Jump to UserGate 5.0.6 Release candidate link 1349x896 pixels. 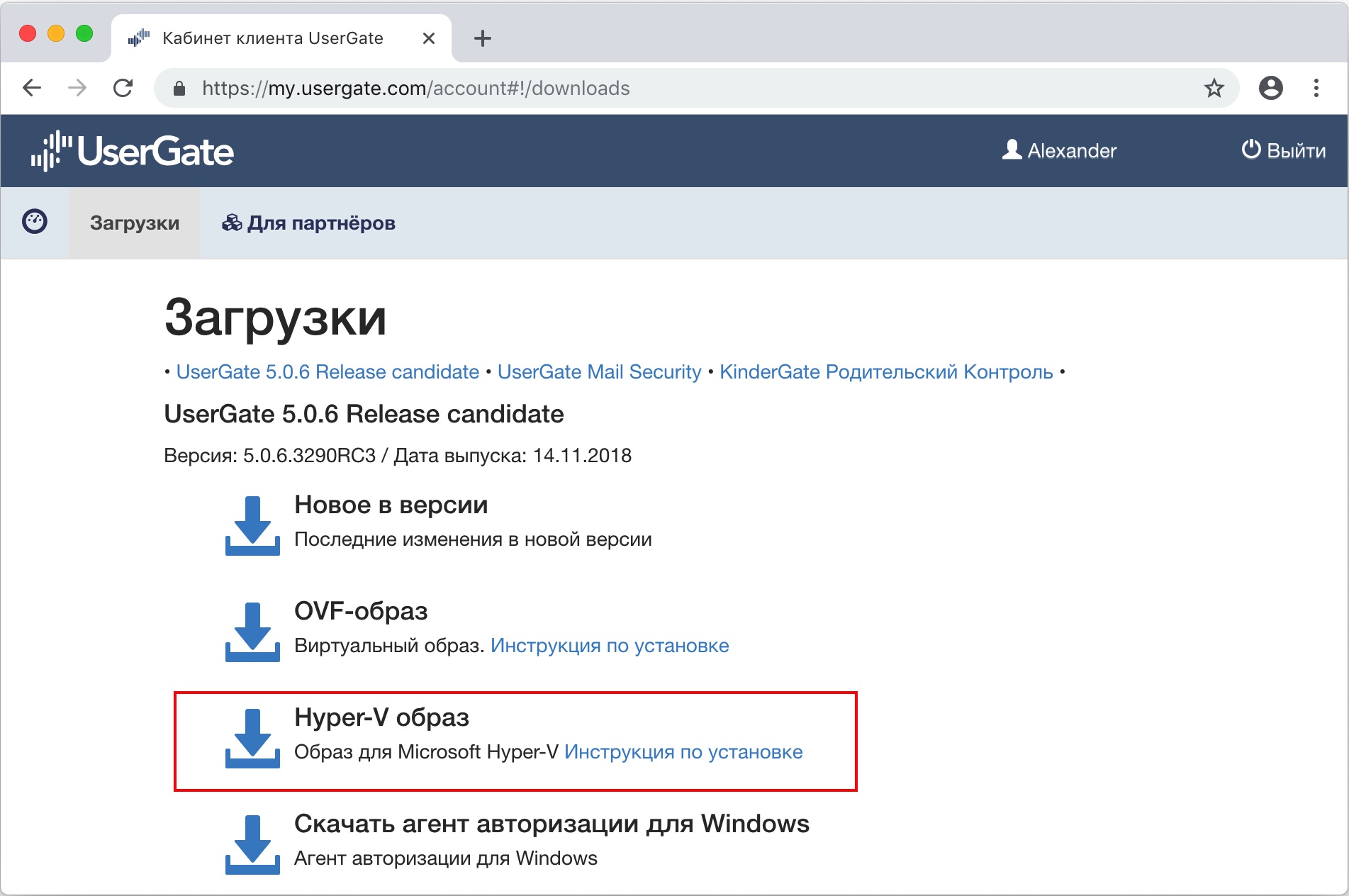coord(328,371)
